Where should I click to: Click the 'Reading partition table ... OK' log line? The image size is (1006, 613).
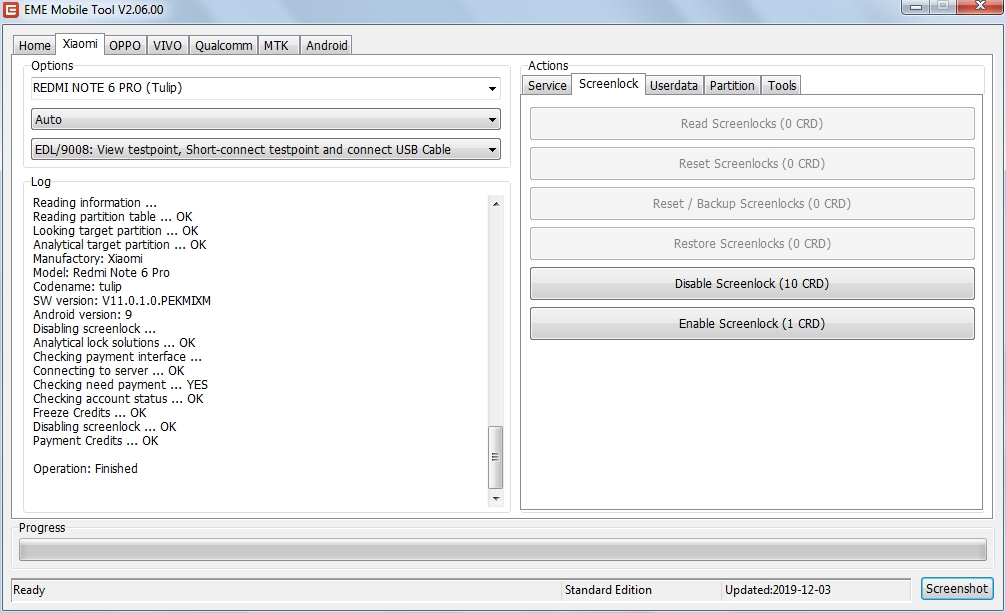click(112, 217)
